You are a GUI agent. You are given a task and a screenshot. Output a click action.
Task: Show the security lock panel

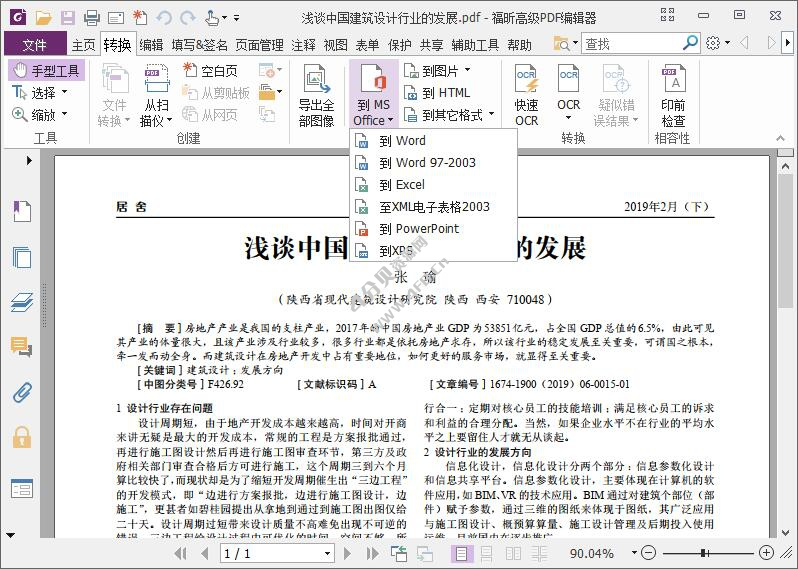22,437
